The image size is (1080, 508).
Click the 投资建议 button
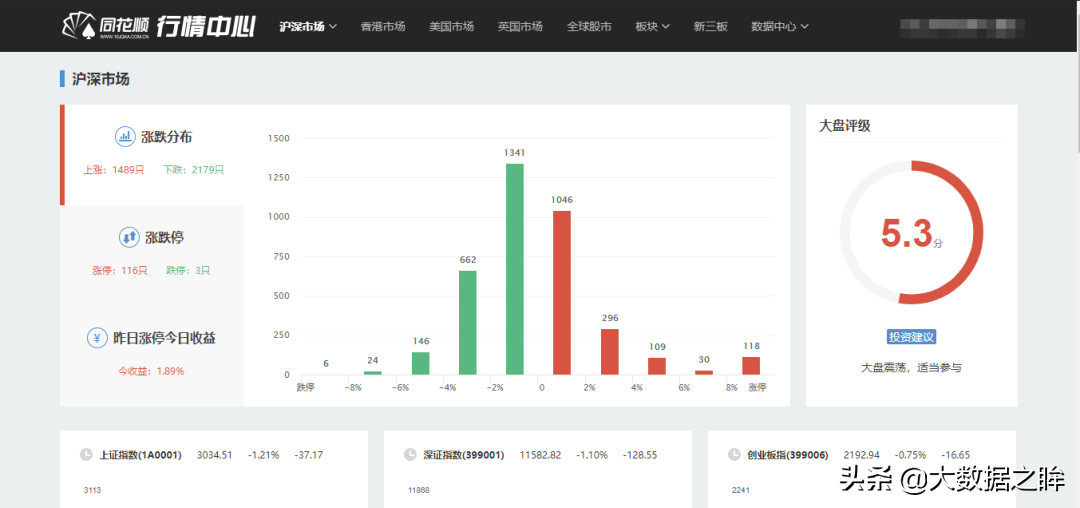click(x=911, y=337)
